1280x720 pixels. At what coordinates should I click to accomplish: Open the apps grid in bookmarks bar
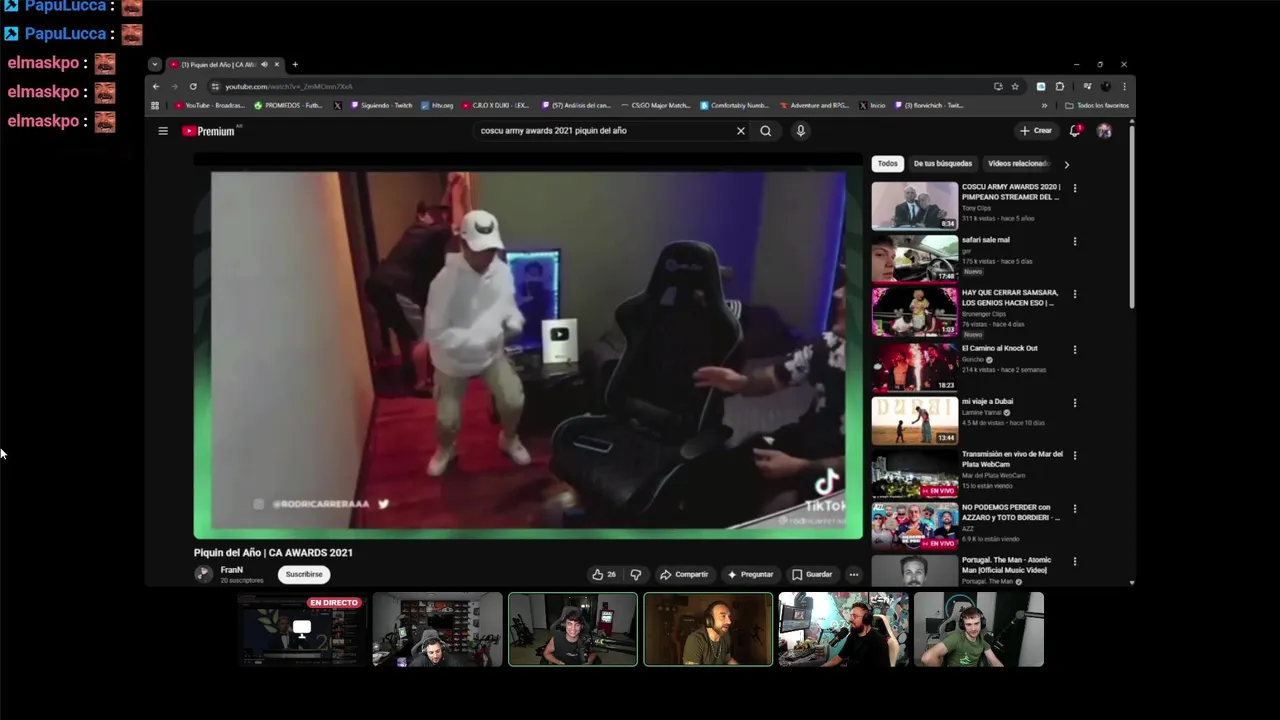(x=155, y=105)
